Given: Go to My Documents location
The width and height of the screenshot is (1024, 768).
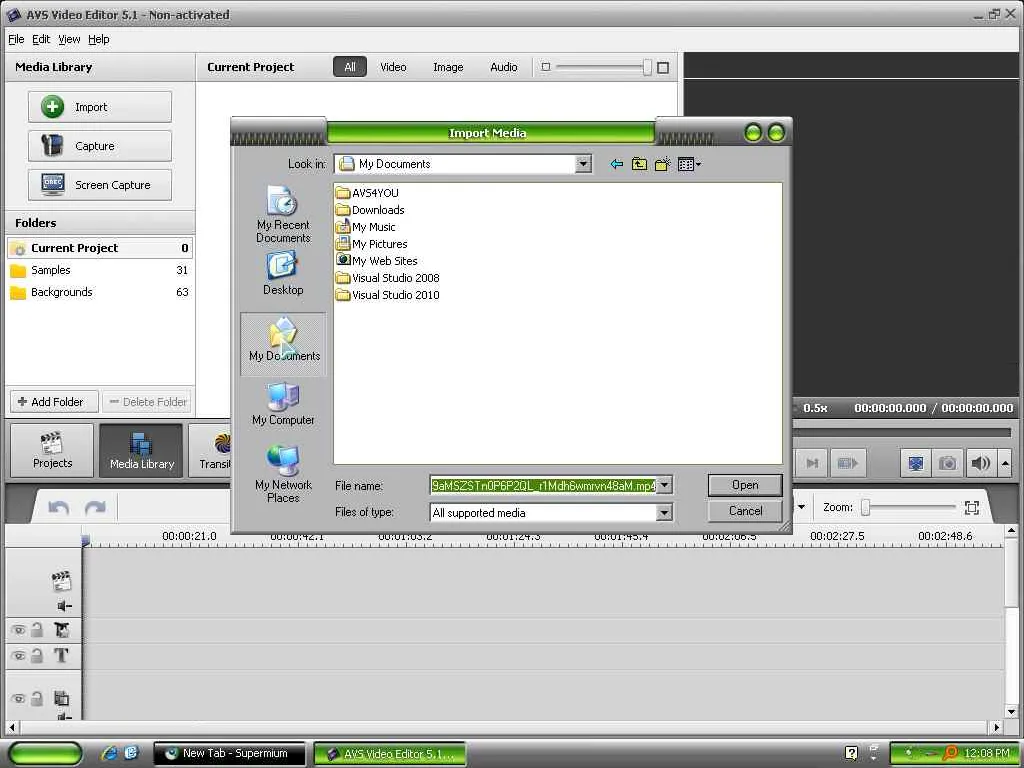Looking at the screenshot, I should click(283, 344).
